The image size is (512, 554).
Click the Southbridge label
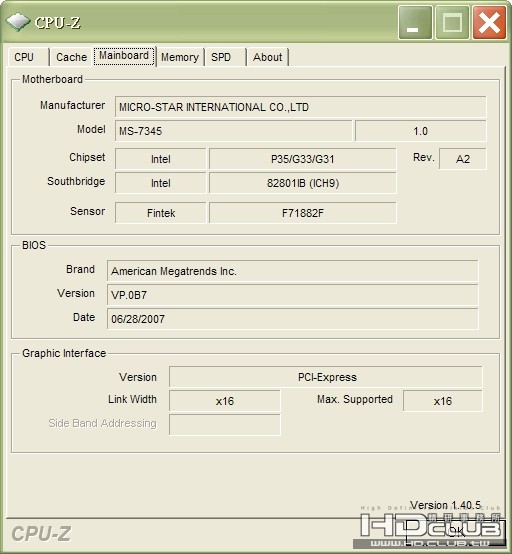point(76,181)
